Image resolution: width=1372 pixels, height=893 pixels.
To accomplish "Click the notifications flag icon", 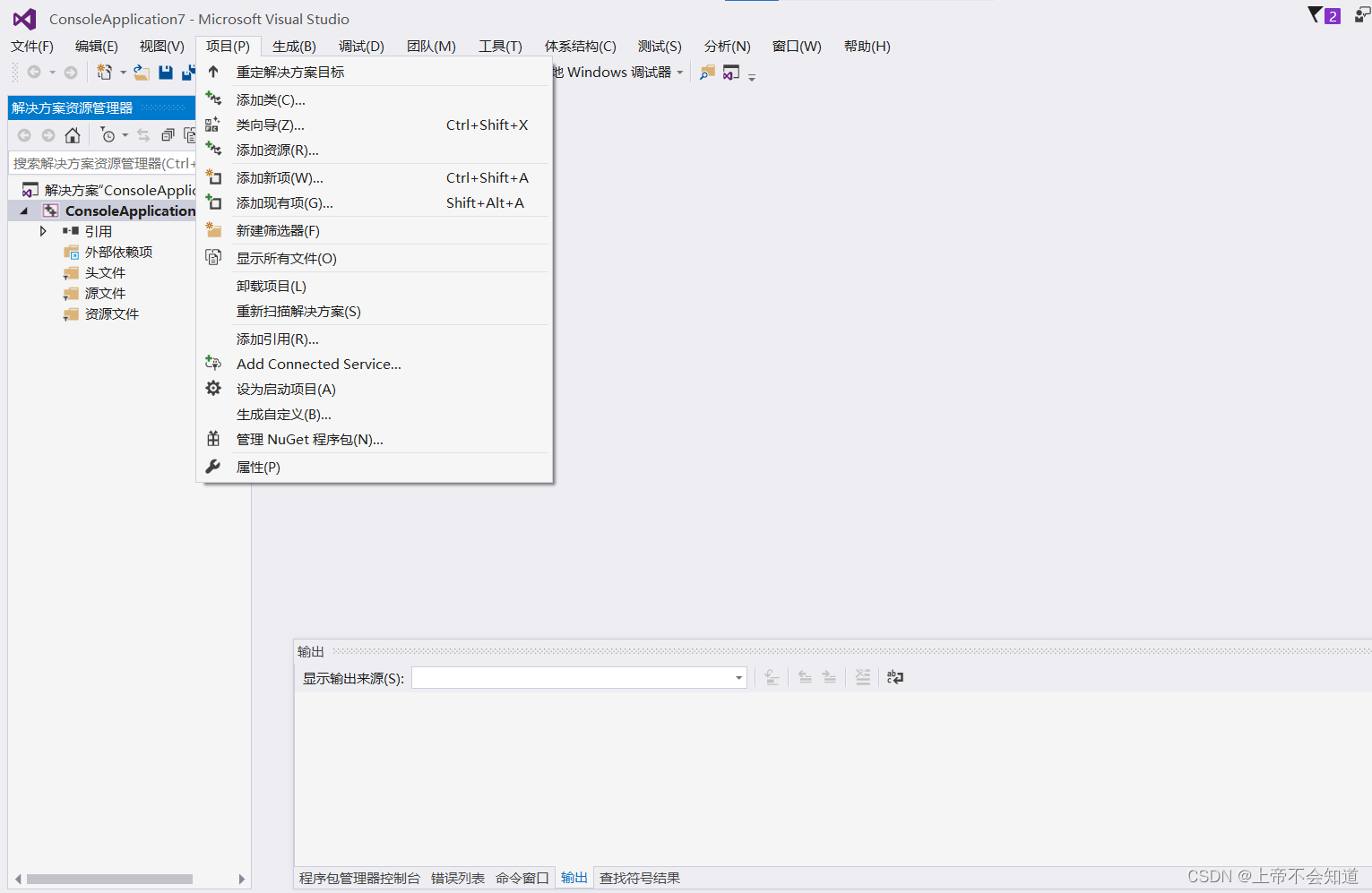I will click(1315, 15).
